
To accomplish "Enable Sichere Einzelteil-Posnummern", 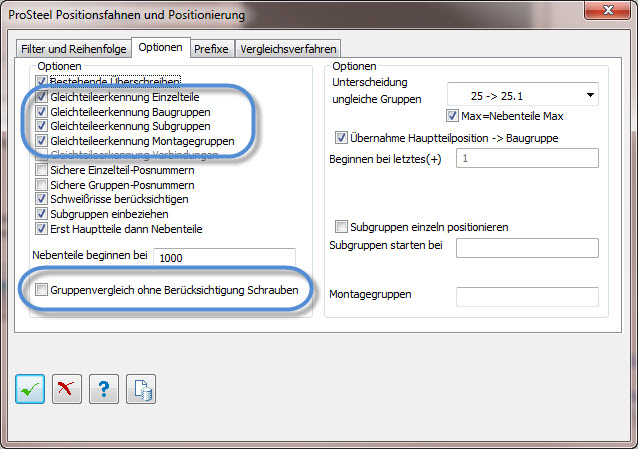I will point(41,170).
